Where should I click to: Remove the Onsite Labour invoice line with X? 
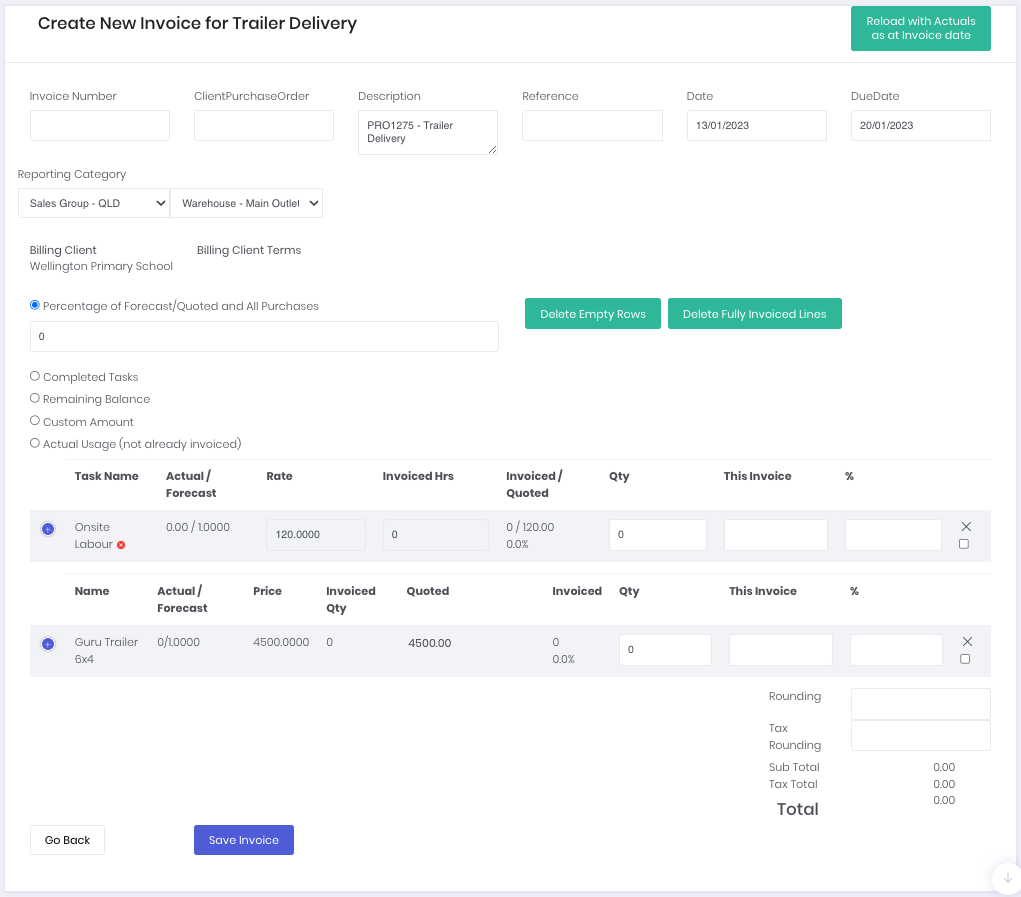tap(967, 527)
